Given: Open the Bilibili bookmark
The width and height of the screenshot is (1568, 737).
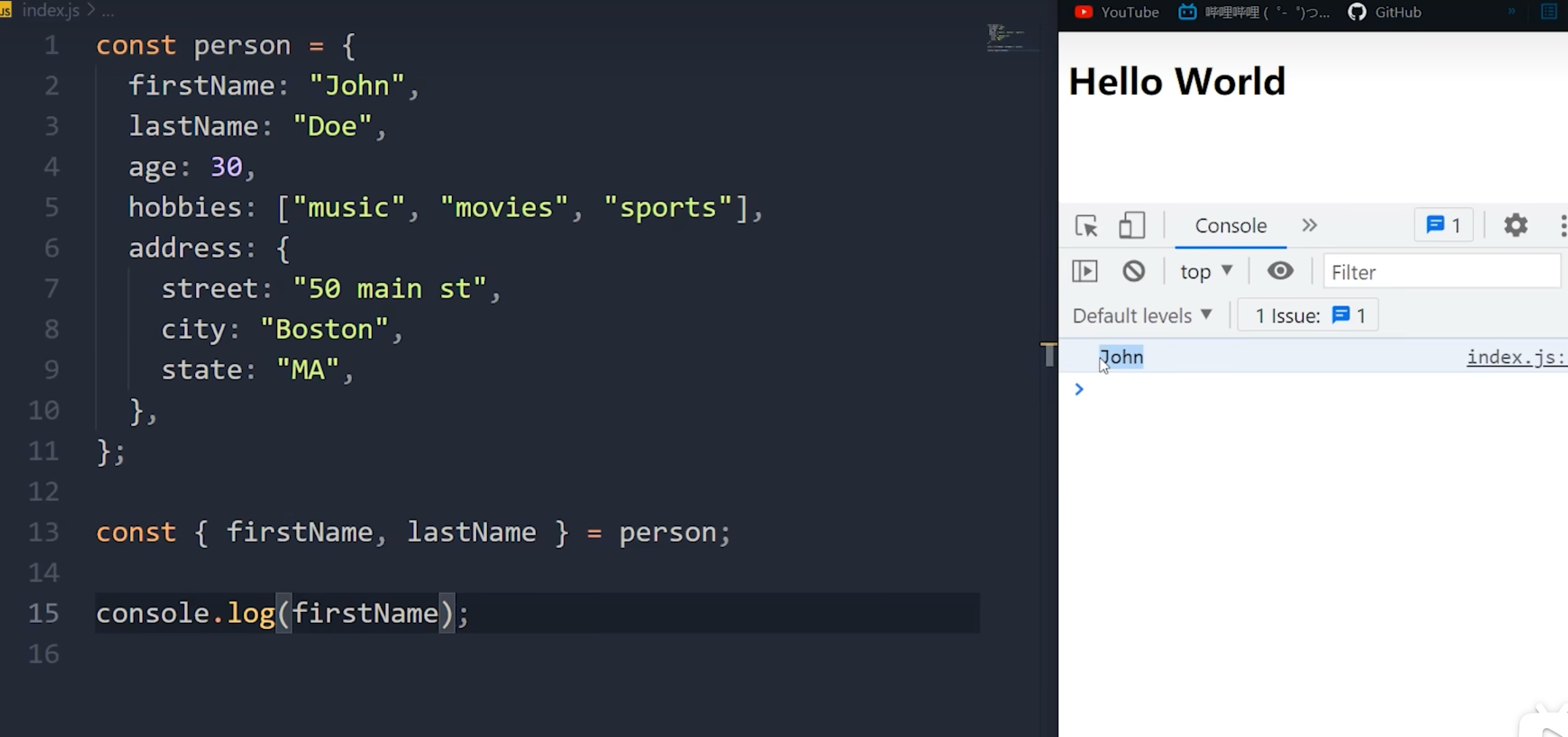Looking at the screenshot, I should 1254,12.
